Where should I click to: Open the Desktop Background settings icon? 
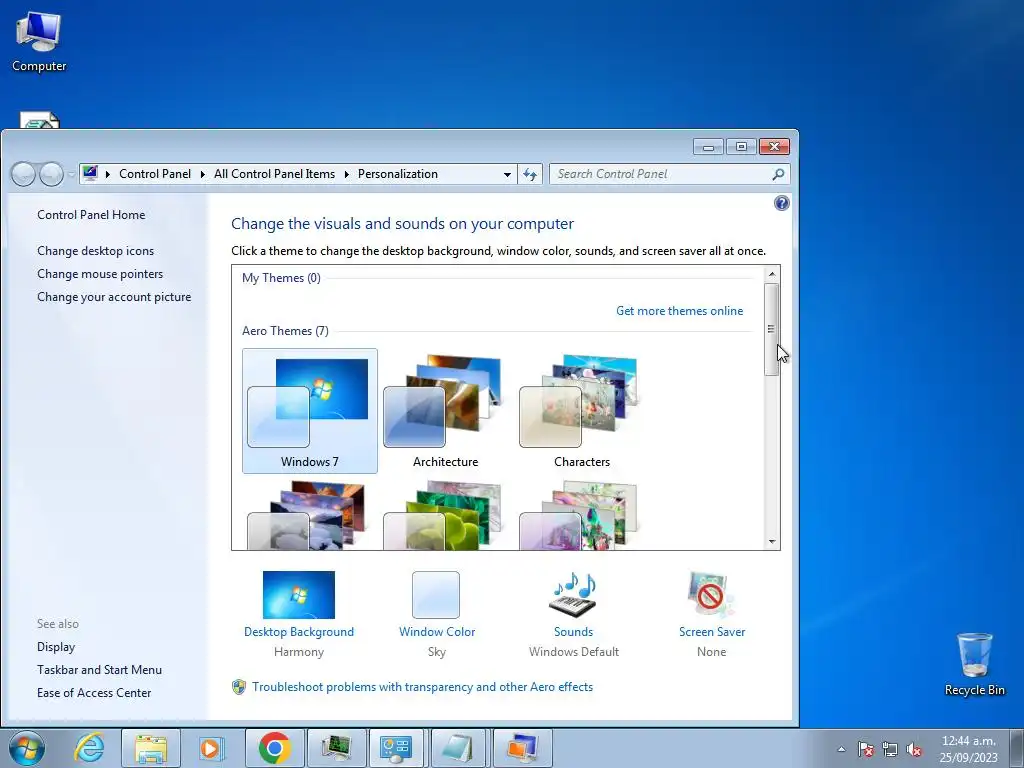tap(298, 594)
